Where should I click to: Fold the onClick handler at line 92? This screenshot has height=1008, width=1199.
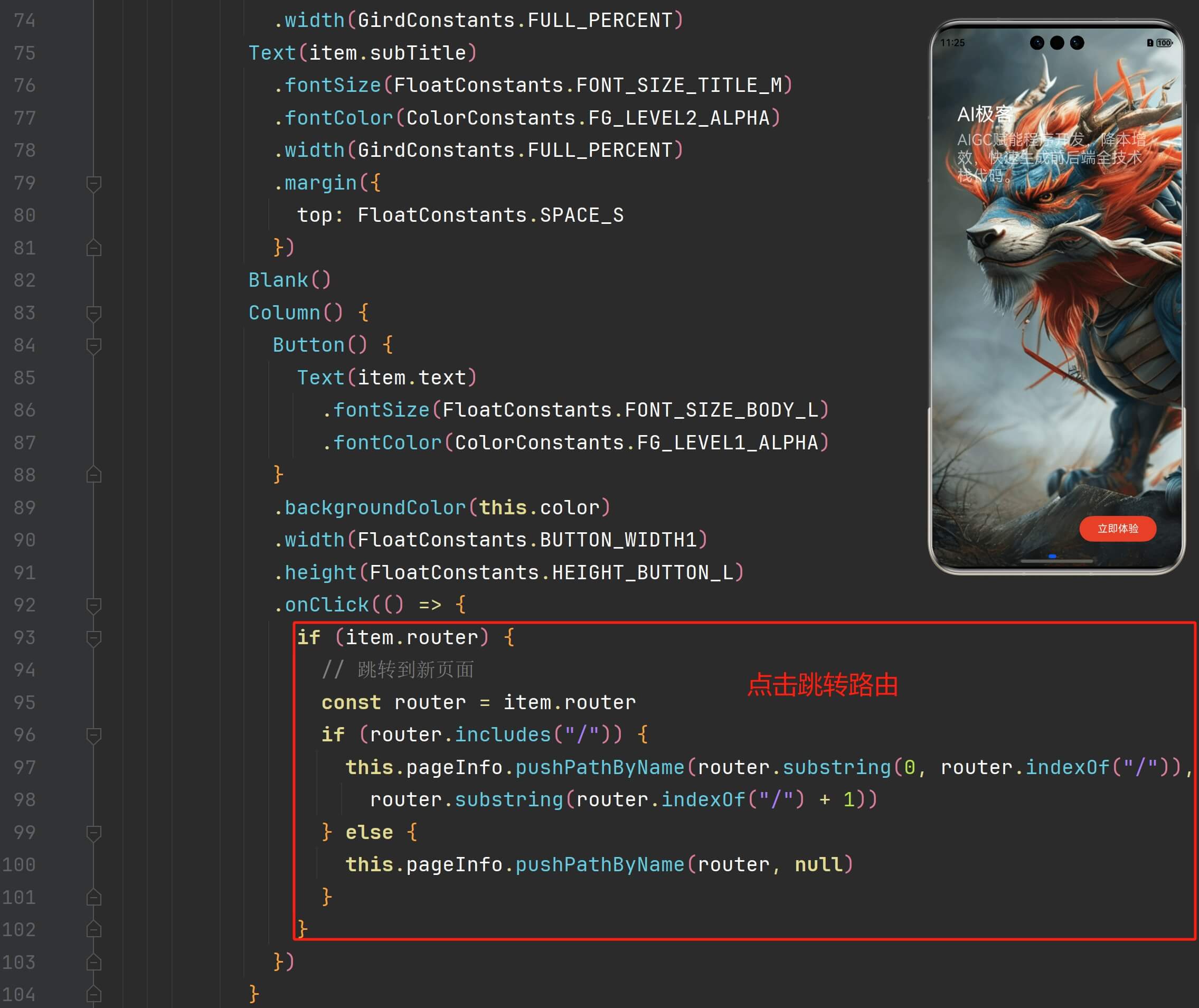[x=93, y=605]
